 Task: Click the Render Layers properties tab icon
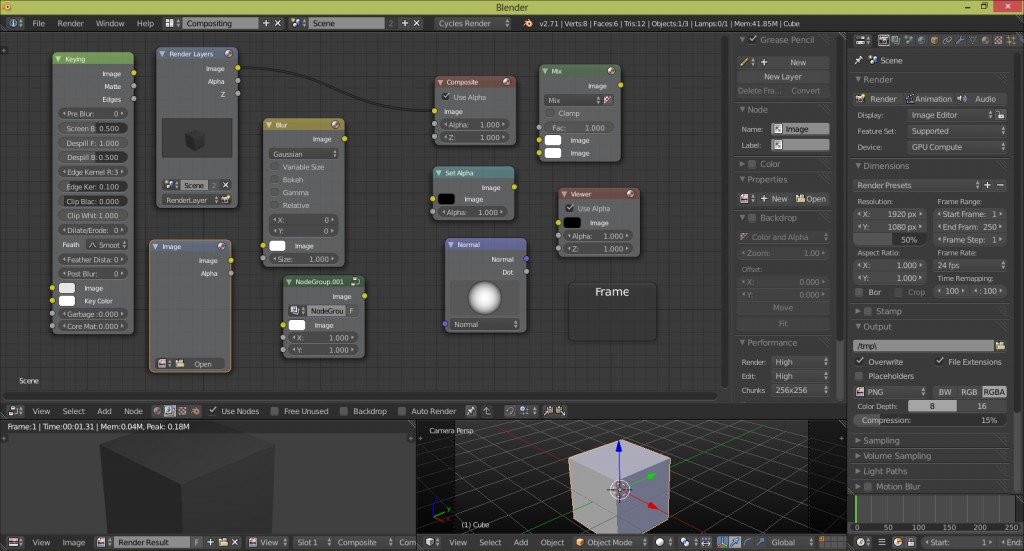896,41
